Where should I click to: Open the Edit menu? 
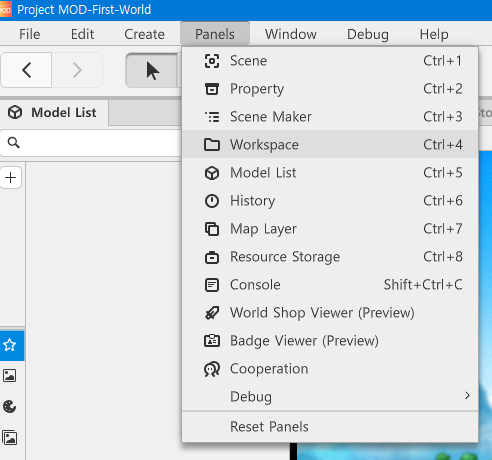click(x=82, y=34)
